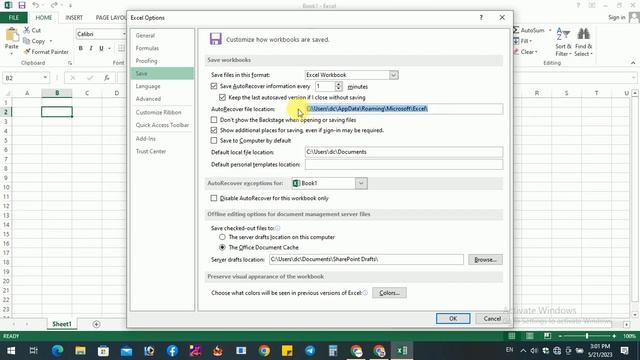Click Browse for server drafts location
The image size is (640, 360).
pyautogui.click(x=485, y=260)
